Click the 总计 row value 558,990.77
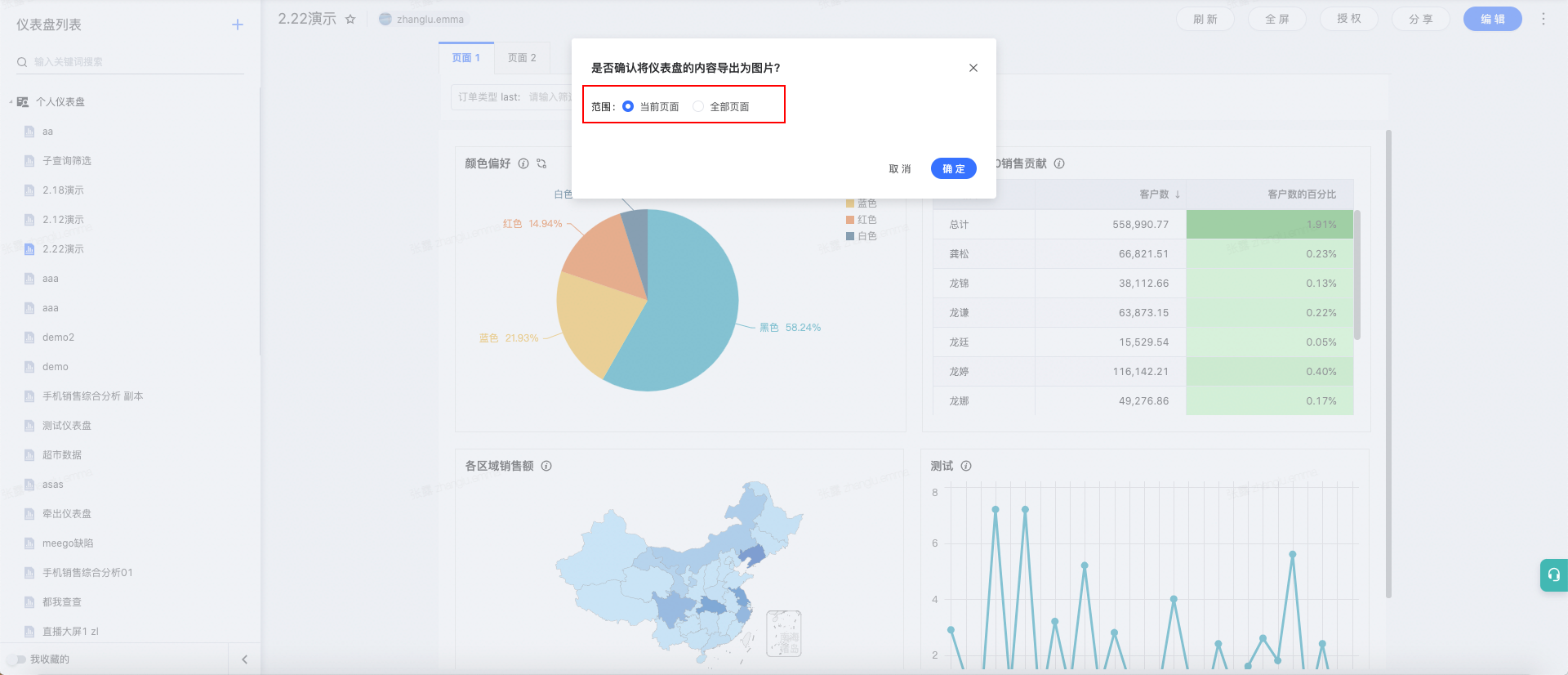Image resolution: width=1568 pixels, height=675 pixels. (x=1140, y=225)
